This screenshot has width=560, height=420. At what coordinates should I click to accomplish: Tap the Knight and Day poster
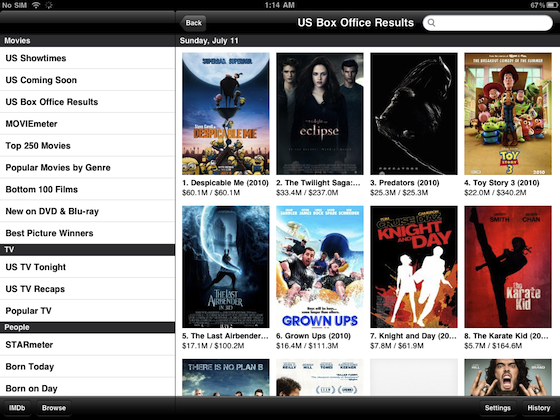(x=414, y=267)
